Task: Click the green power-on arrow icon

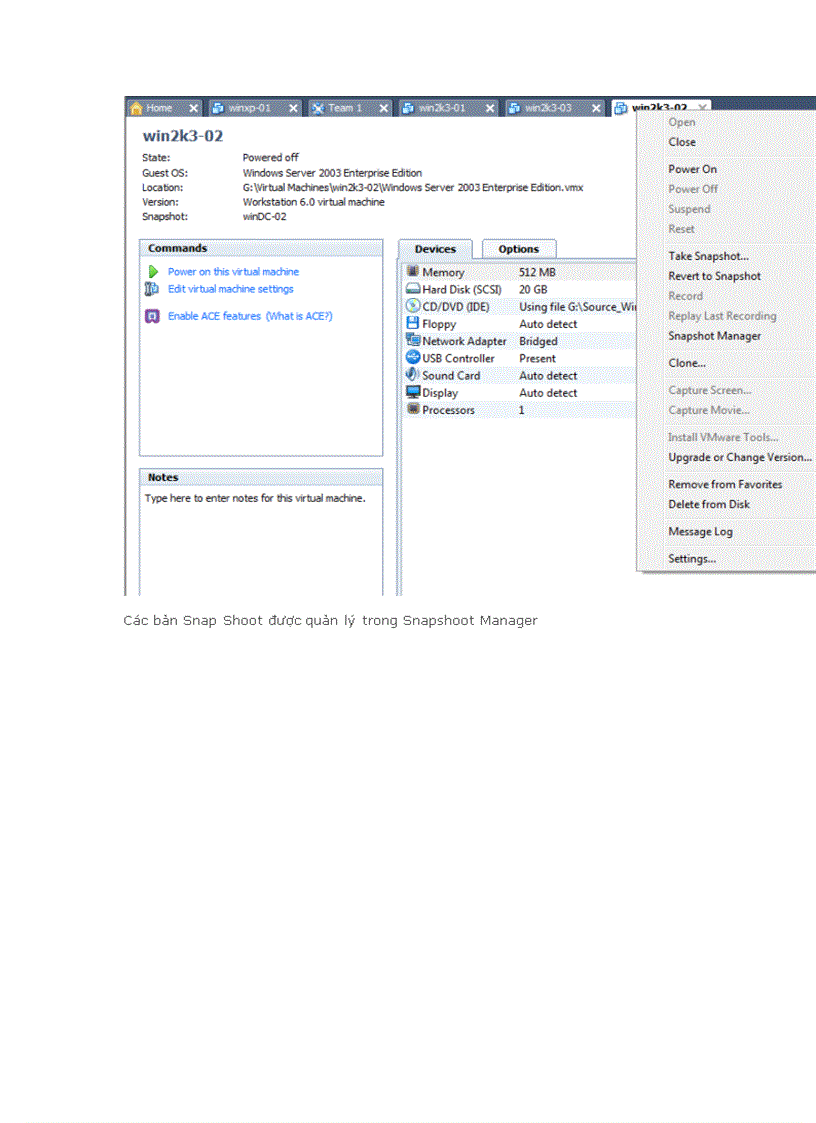Action: pyautogui.click(x=152, y=271)
